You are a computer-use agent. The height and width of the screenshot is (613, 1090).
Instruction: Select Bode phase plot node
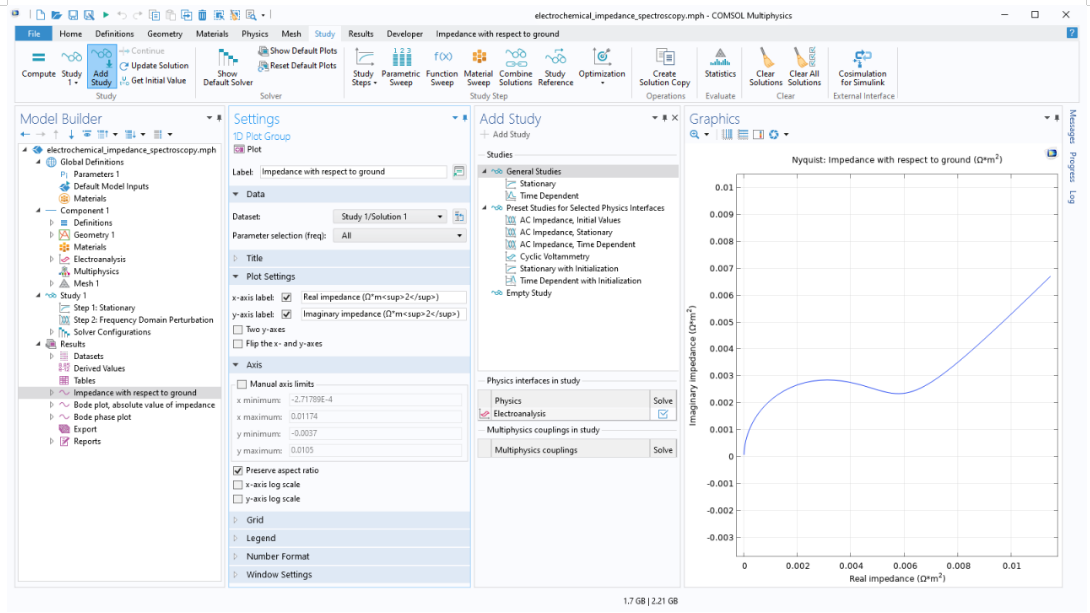coord(102,417)
